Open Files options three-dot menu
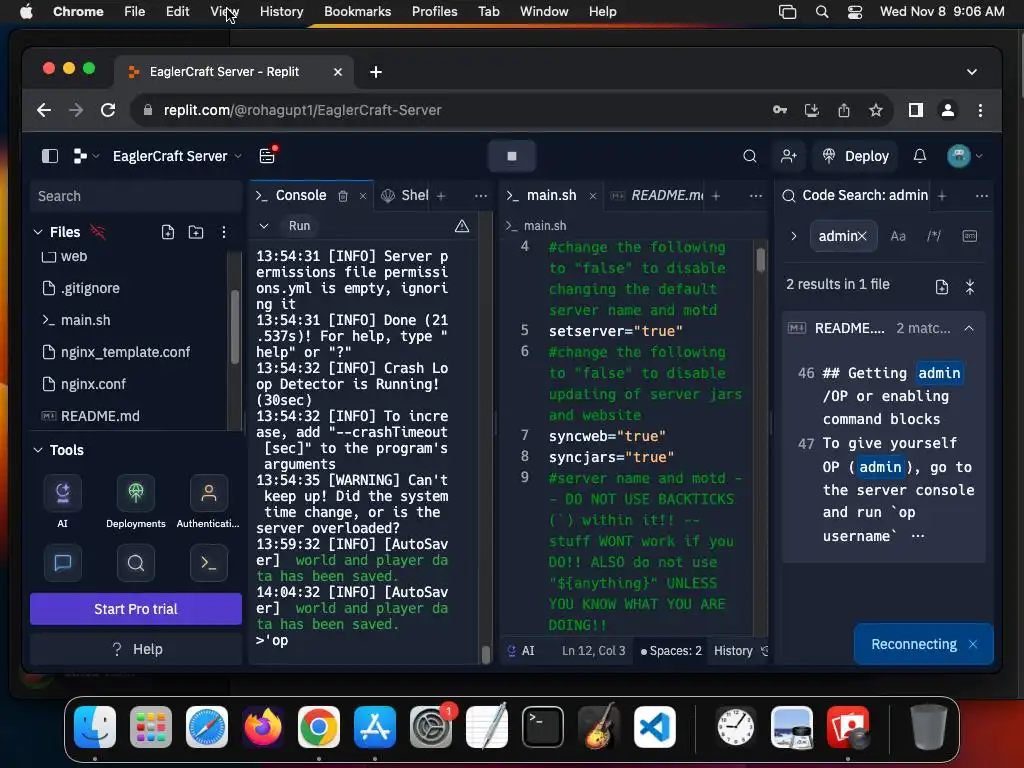The width and height of the screenshot is (1024, 768). point(224,232)
